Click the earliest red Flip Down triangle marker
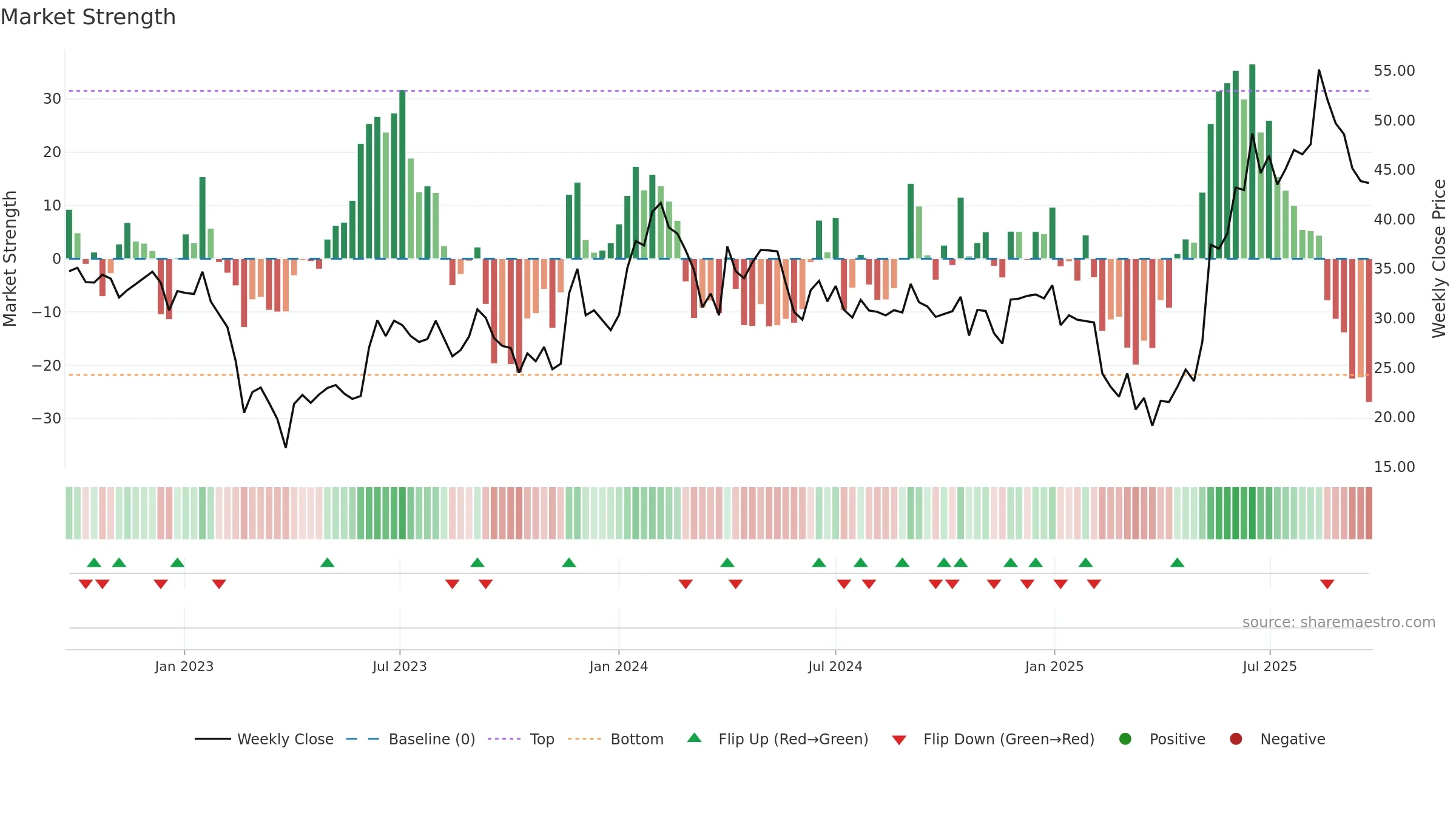 86,584
